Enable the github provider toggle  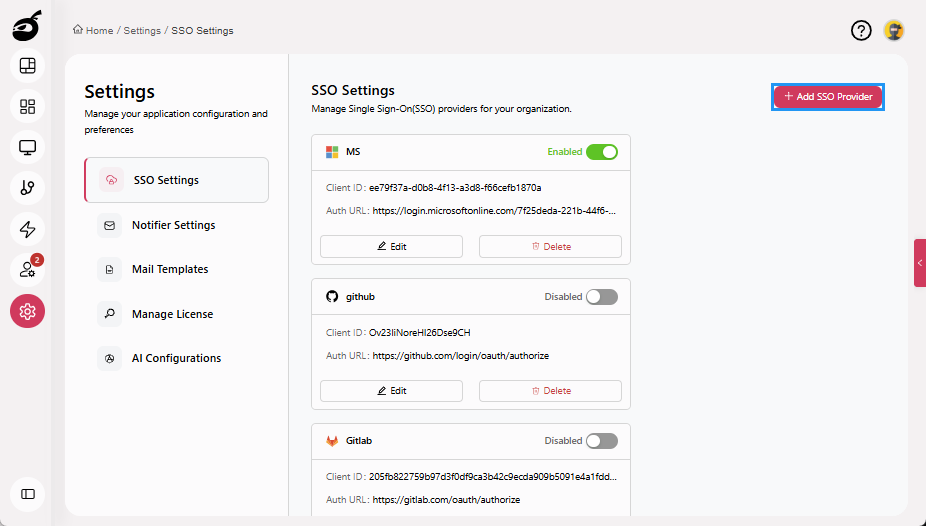pyautogui.click(x=602, y=297)
